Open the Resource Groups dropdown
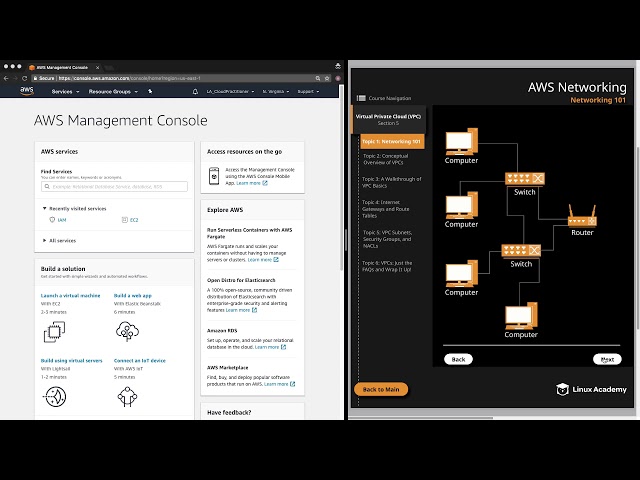The image size is (640, 480). pos(113,91)
